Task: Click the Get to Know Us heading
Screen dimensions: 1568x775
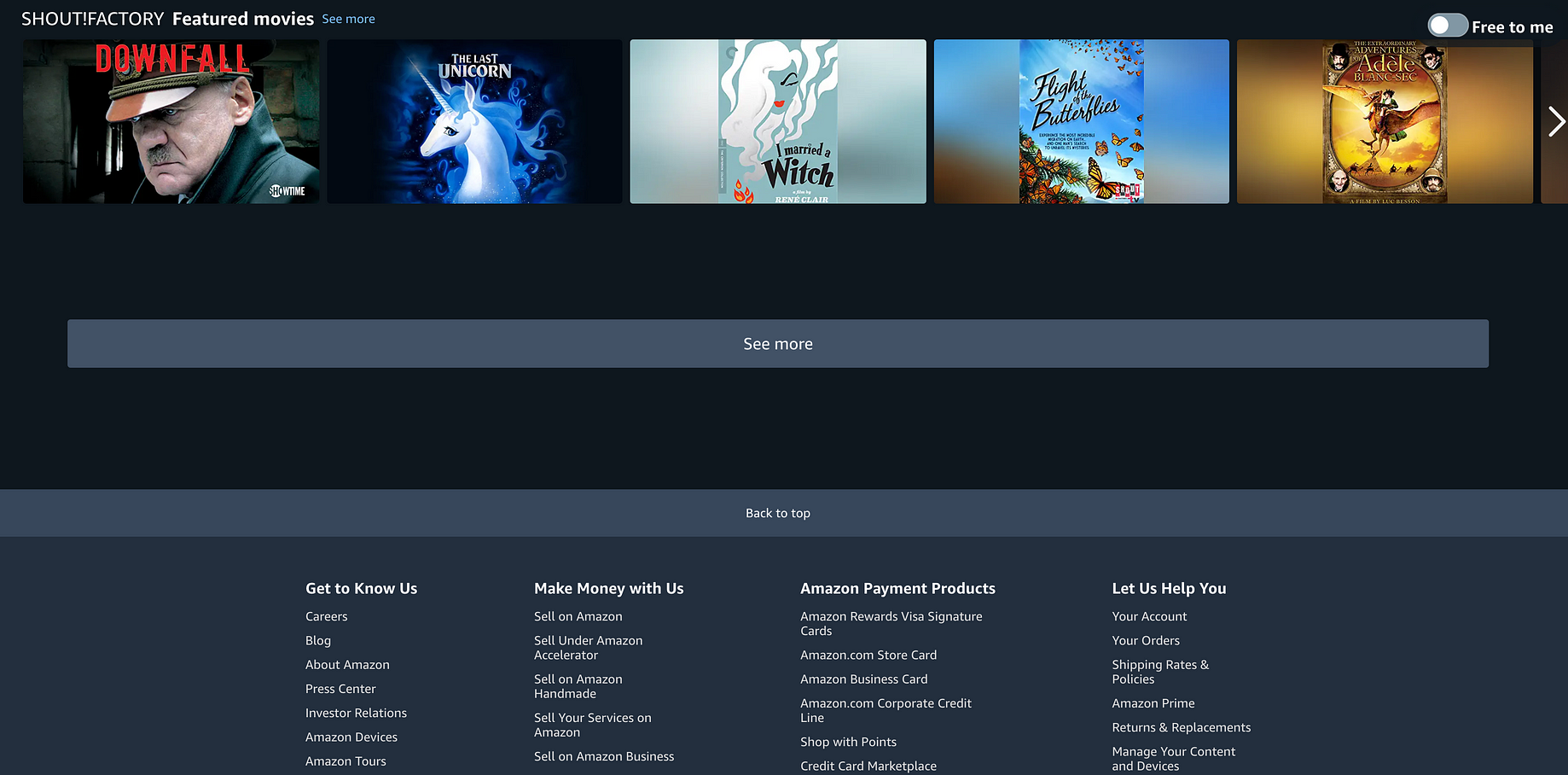Action: (362, 588)
